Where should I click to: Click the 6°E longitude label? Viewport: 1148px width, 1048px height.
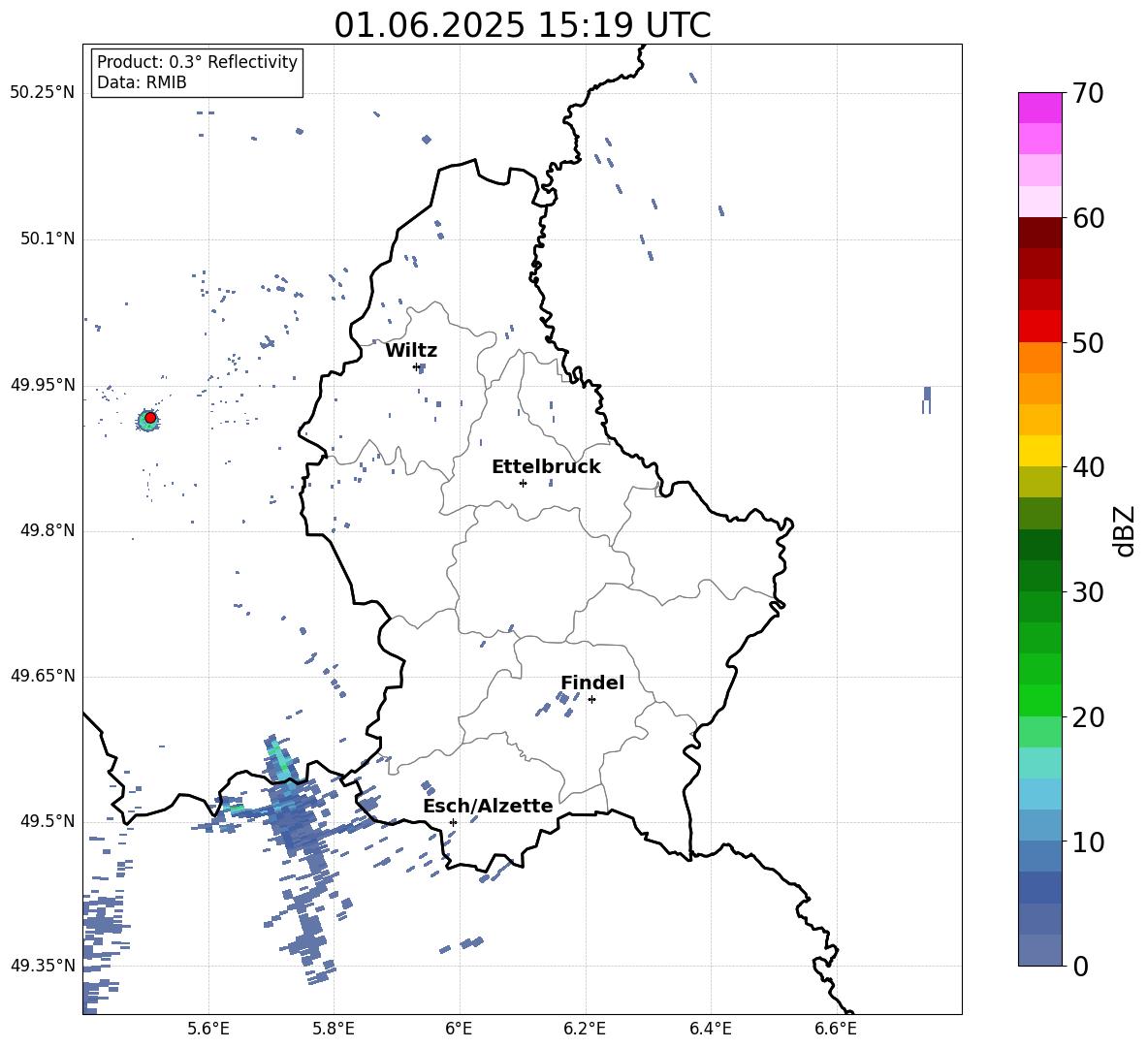(459, 1030)
